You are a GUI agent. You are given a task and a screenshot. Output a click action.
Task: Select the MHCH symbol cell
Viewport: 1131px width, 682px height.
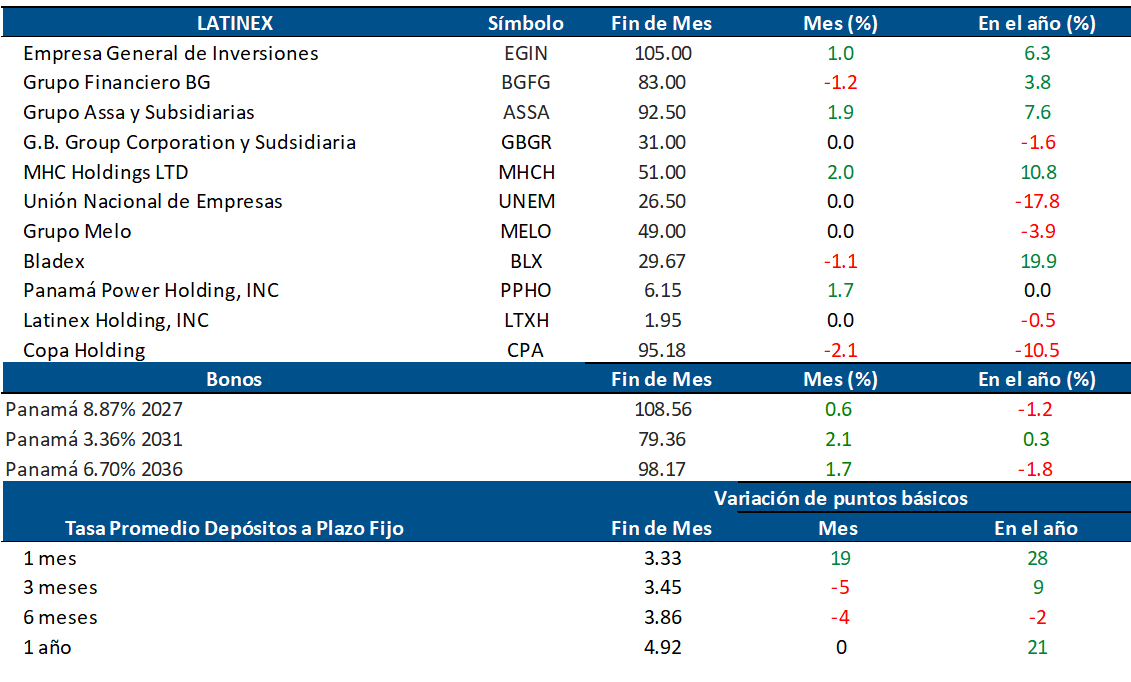coord(527,172)
